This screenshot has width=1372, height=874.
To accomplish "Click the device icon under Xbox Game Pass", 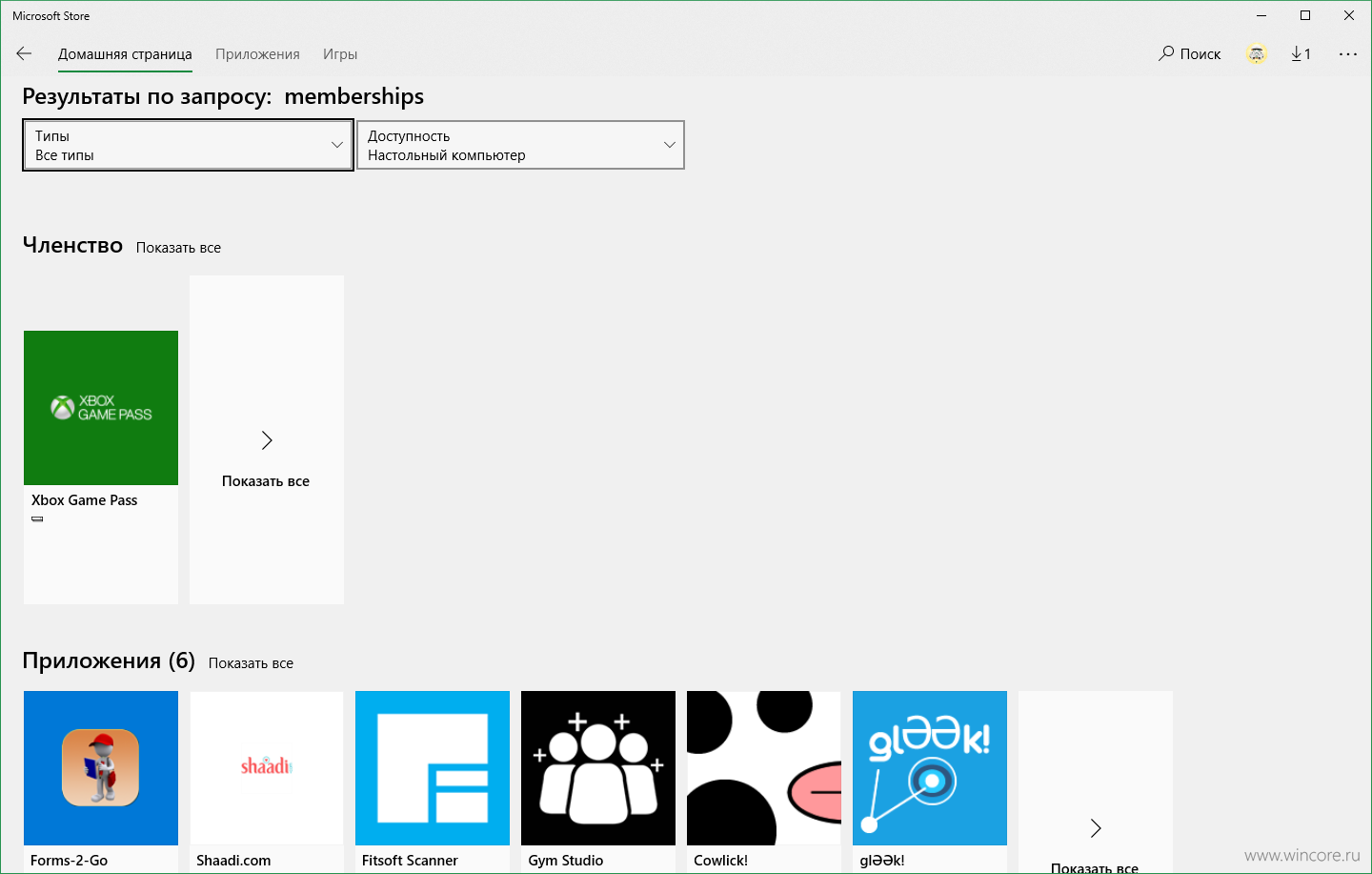I will click(37, 519).
